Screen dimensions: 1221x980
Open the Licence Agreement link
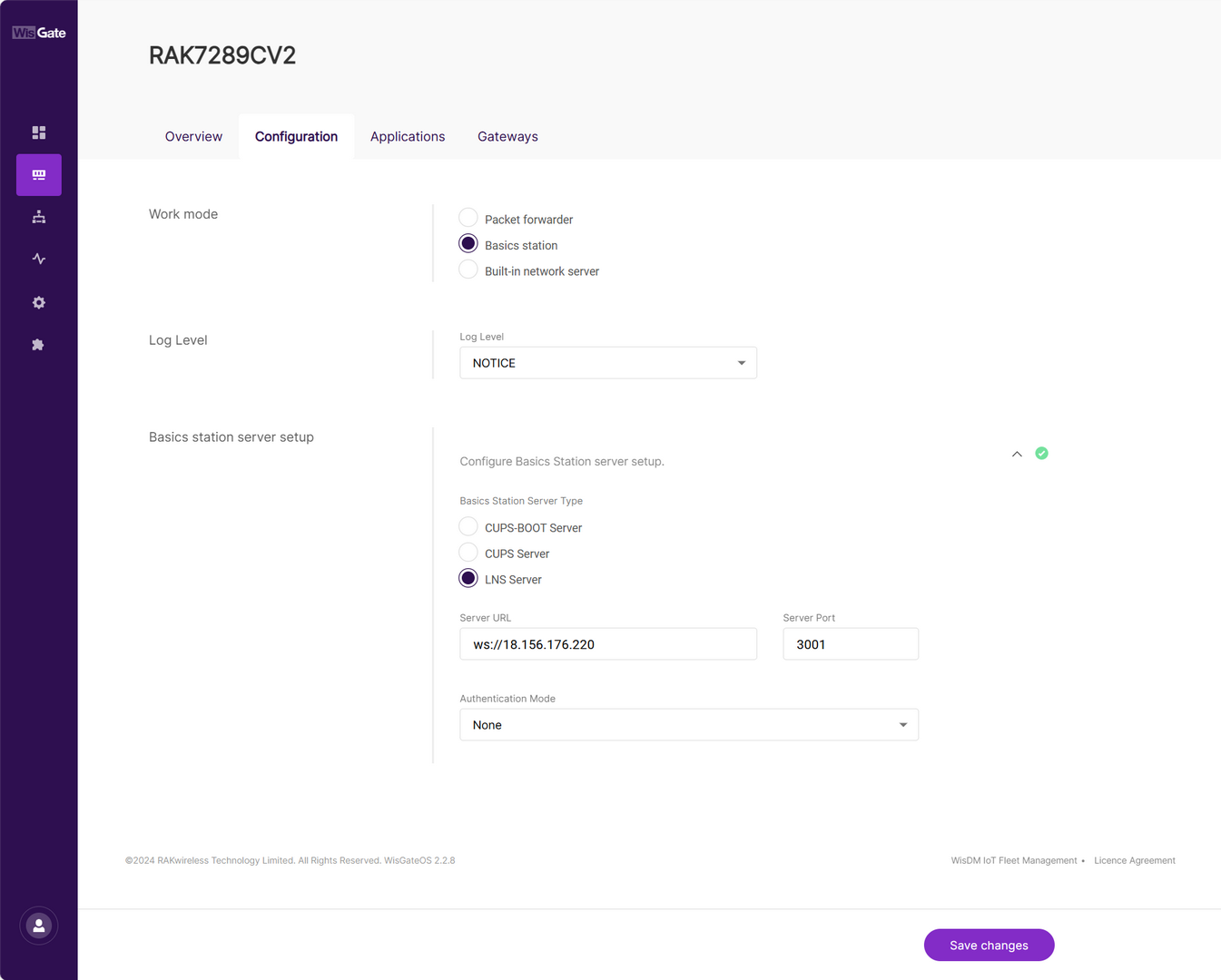[x=1135, y=860]
